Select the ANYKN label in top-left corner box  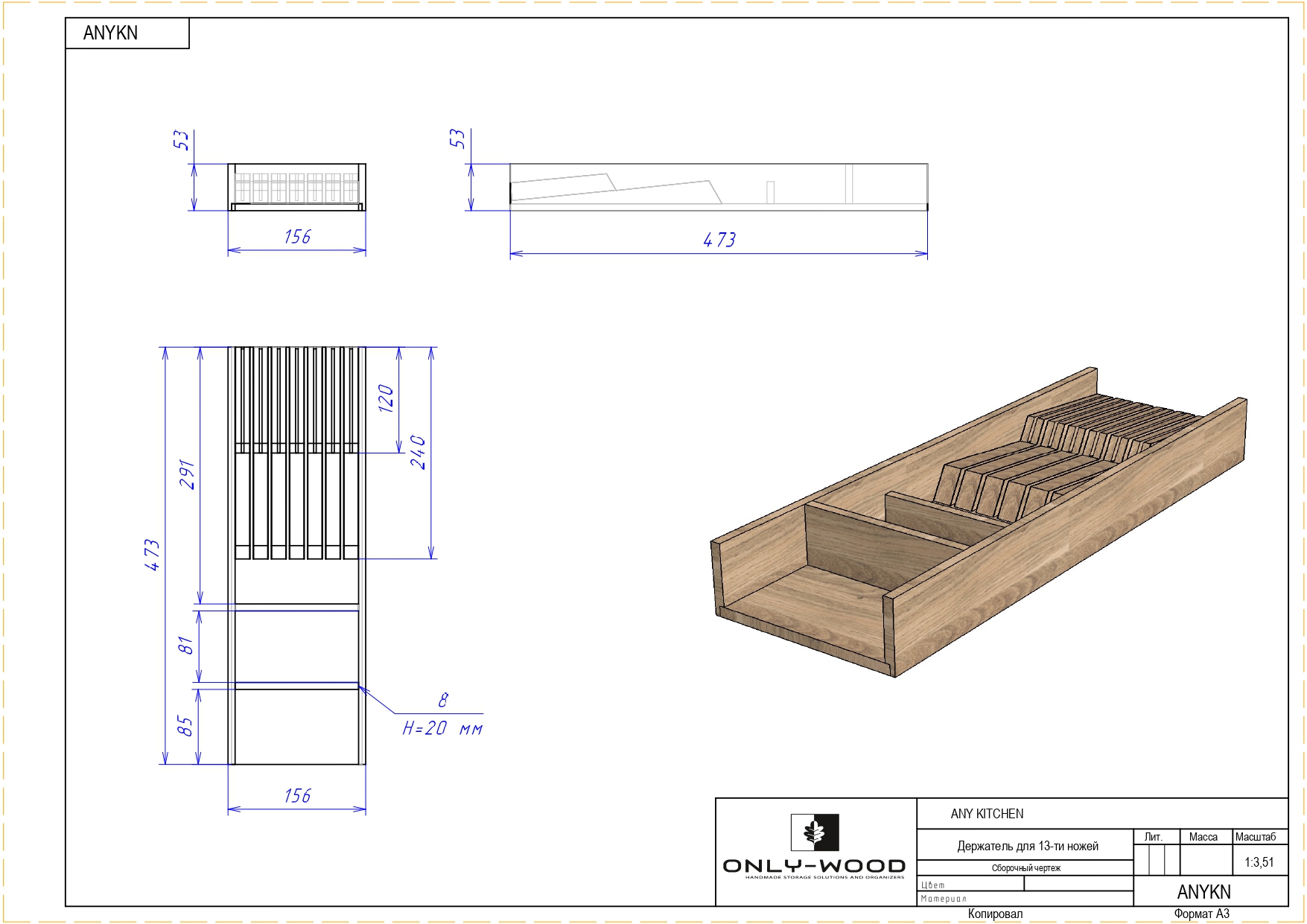pyautogui.click(x=110, y=34)
